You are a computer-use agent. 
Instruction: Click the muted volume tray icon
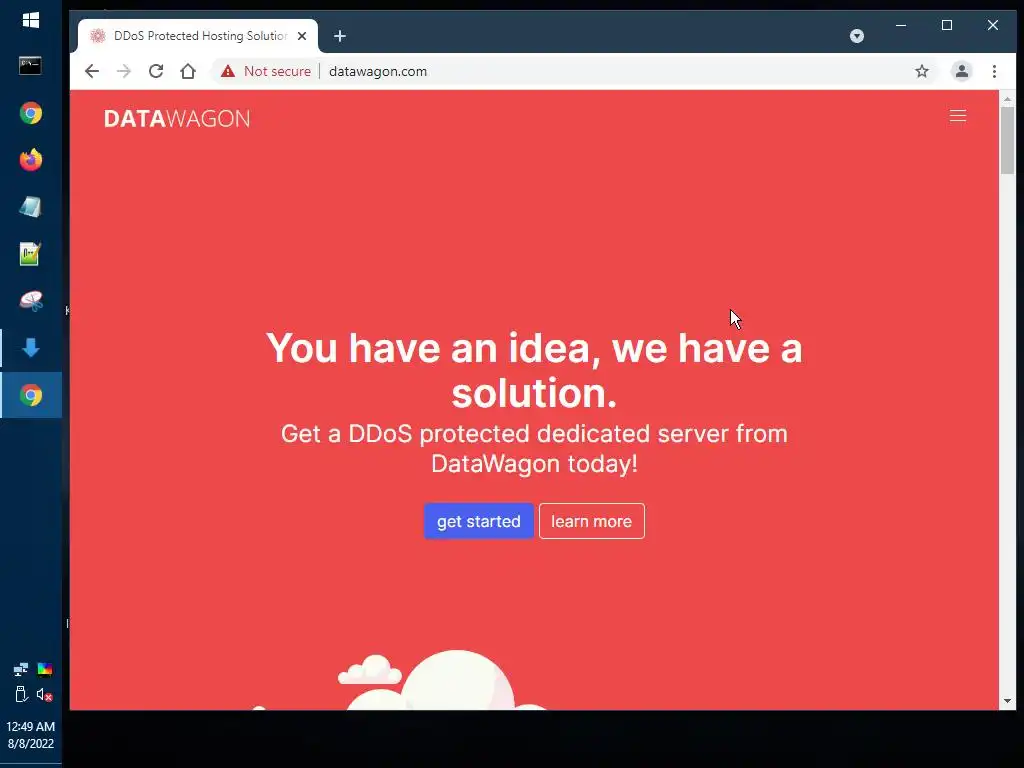tap(44, 695)
